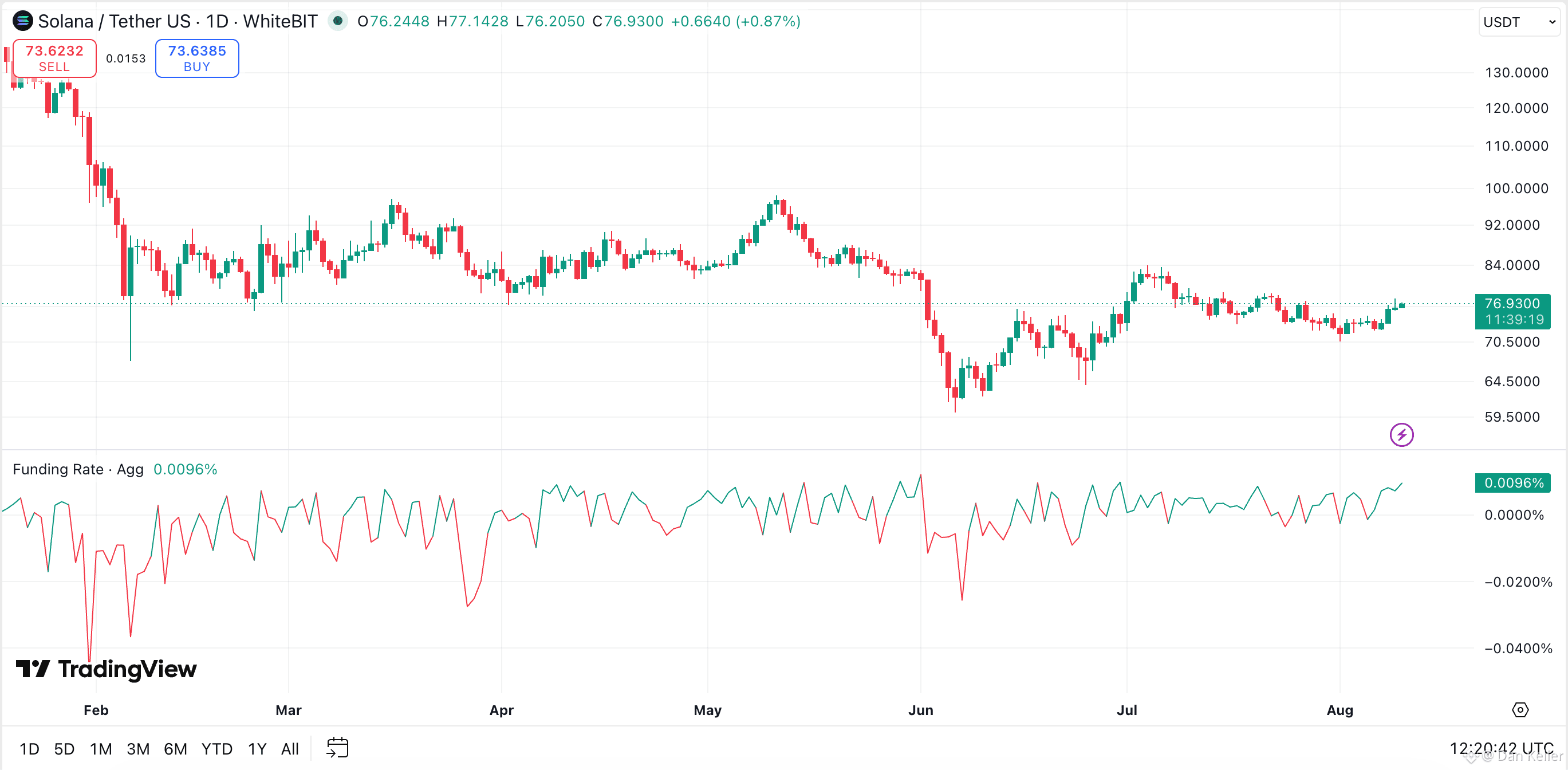Click the open price O76.2448 value
Screen dimensions: 1568x770
click(x=393, y=21)
